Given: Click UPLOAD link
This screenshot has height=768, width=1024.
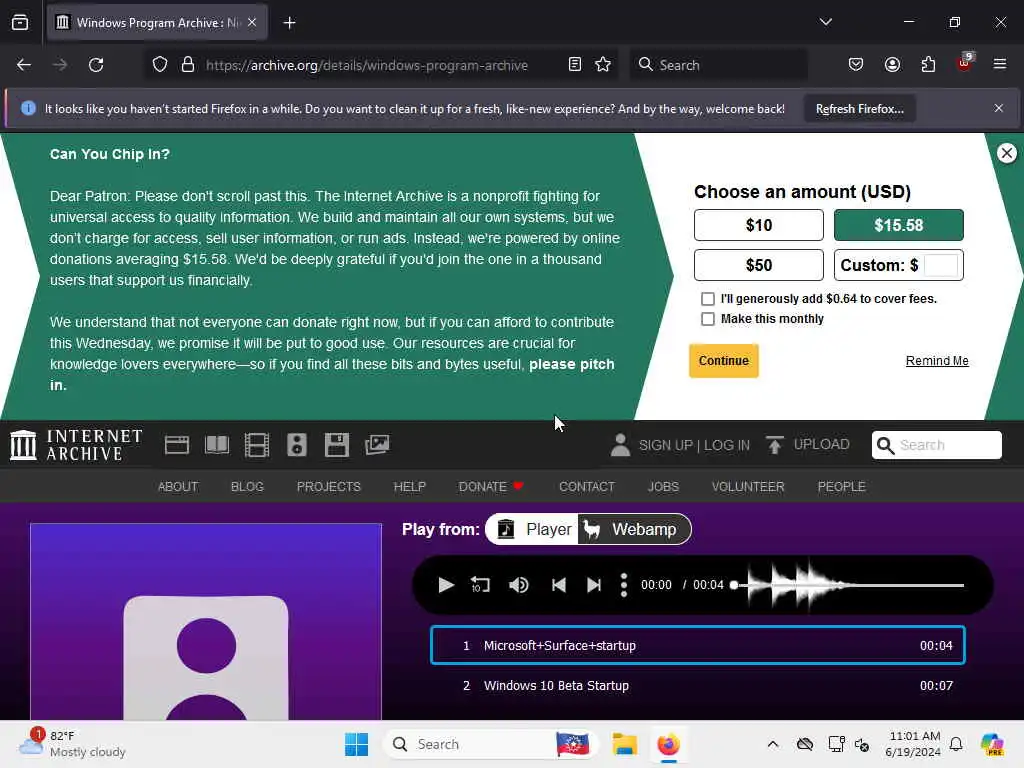Looking at the screenshot, I should click(822, 445).
